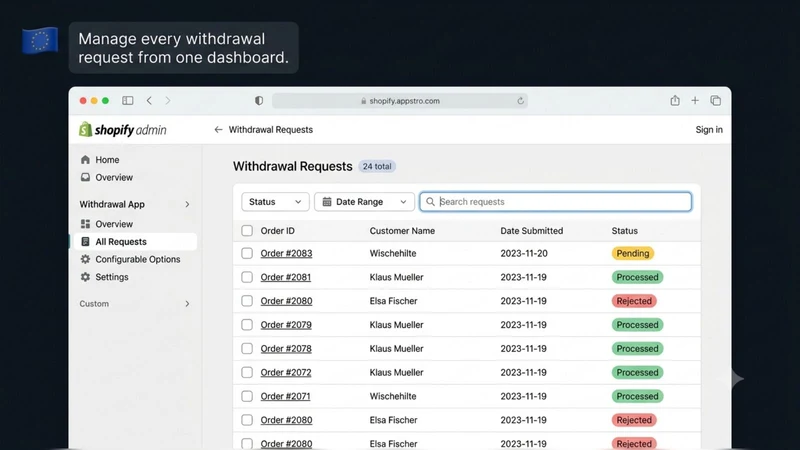
Task: Open the Order #2072 link
Action: click(286, 372)
